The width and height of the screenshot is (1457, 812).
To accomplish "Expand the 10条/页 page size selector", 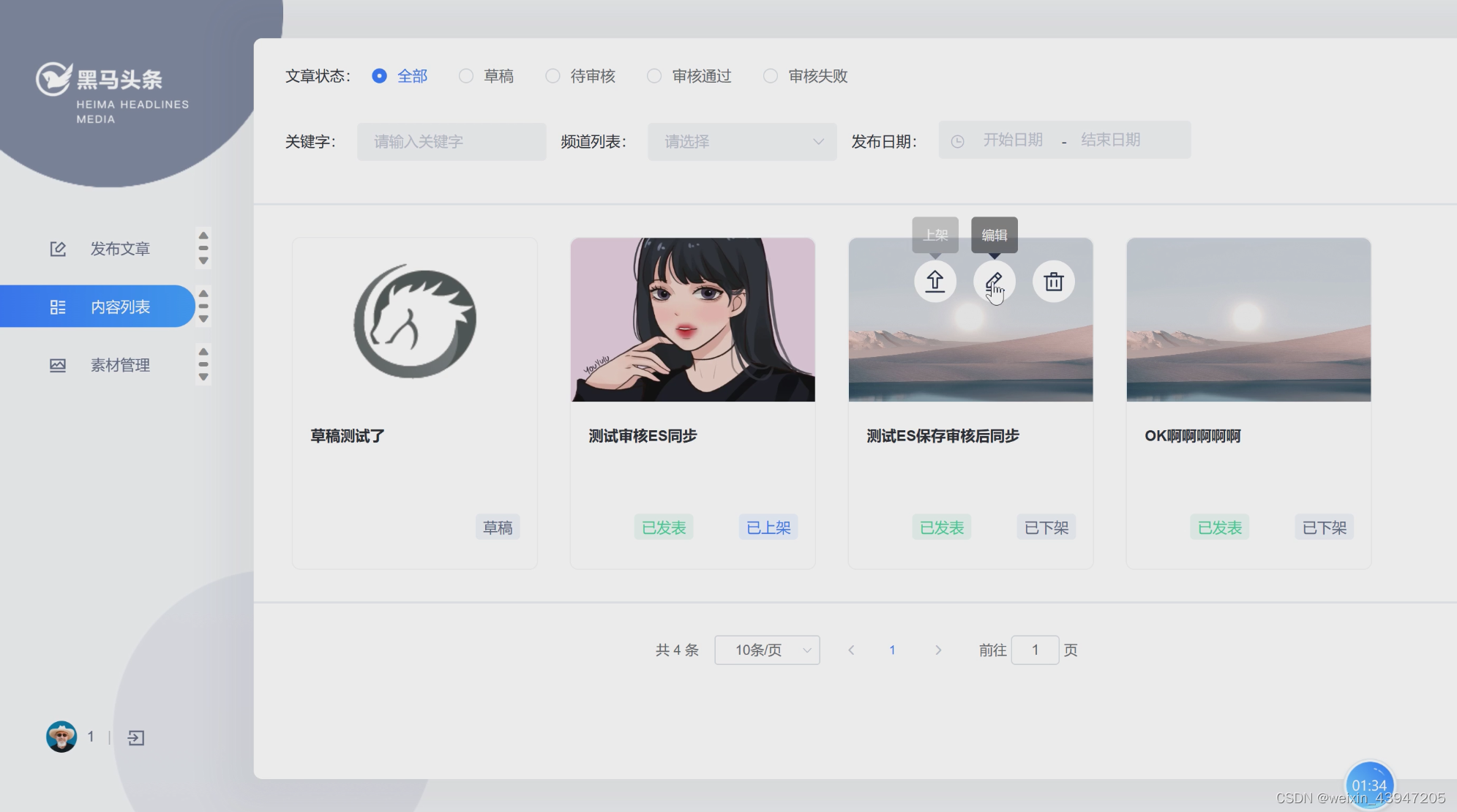I will pos(766,650).
